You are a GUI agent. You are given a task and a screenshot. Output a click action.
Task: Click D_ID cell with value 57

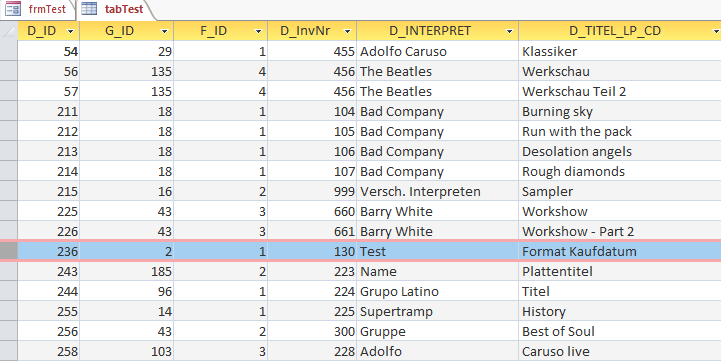pos(49,91)
